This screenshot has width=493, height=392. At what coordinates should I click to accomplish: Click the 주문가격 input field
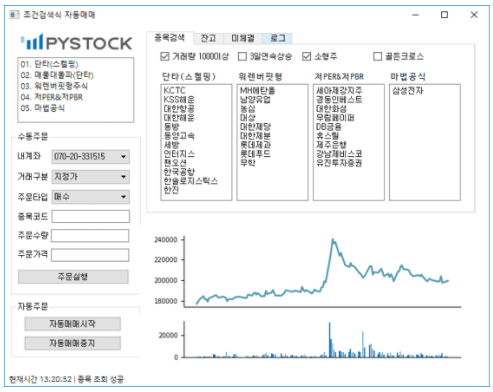click(90, 255)
